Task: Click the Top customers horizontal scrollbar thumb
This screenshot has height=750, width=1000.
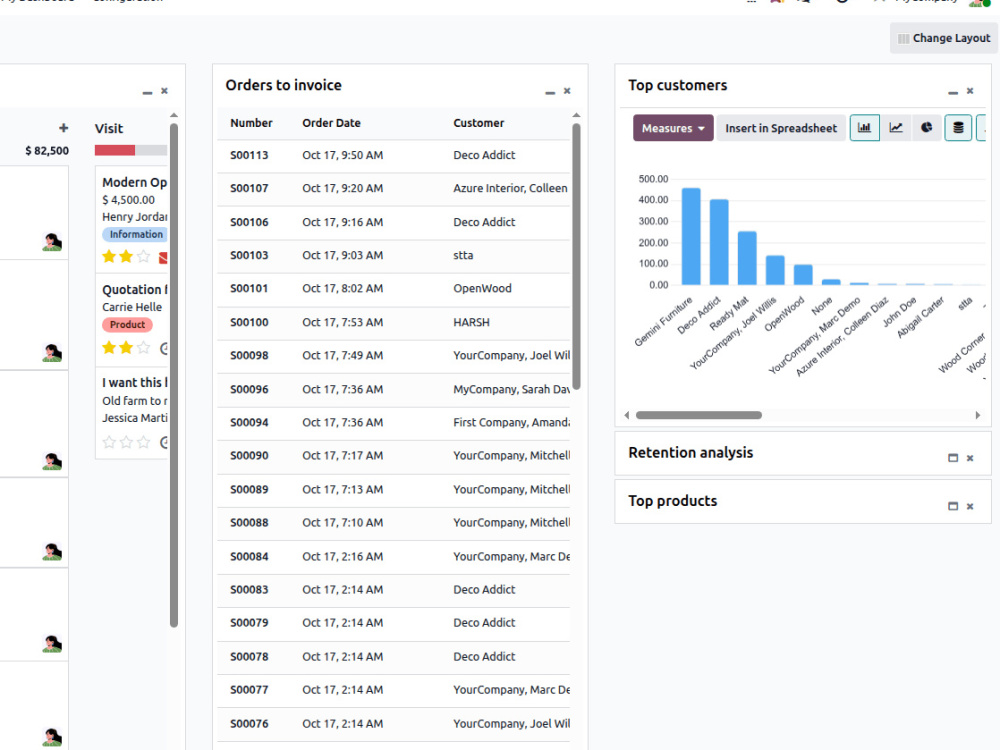Action: pyautogui.click(x=699, y=415)
